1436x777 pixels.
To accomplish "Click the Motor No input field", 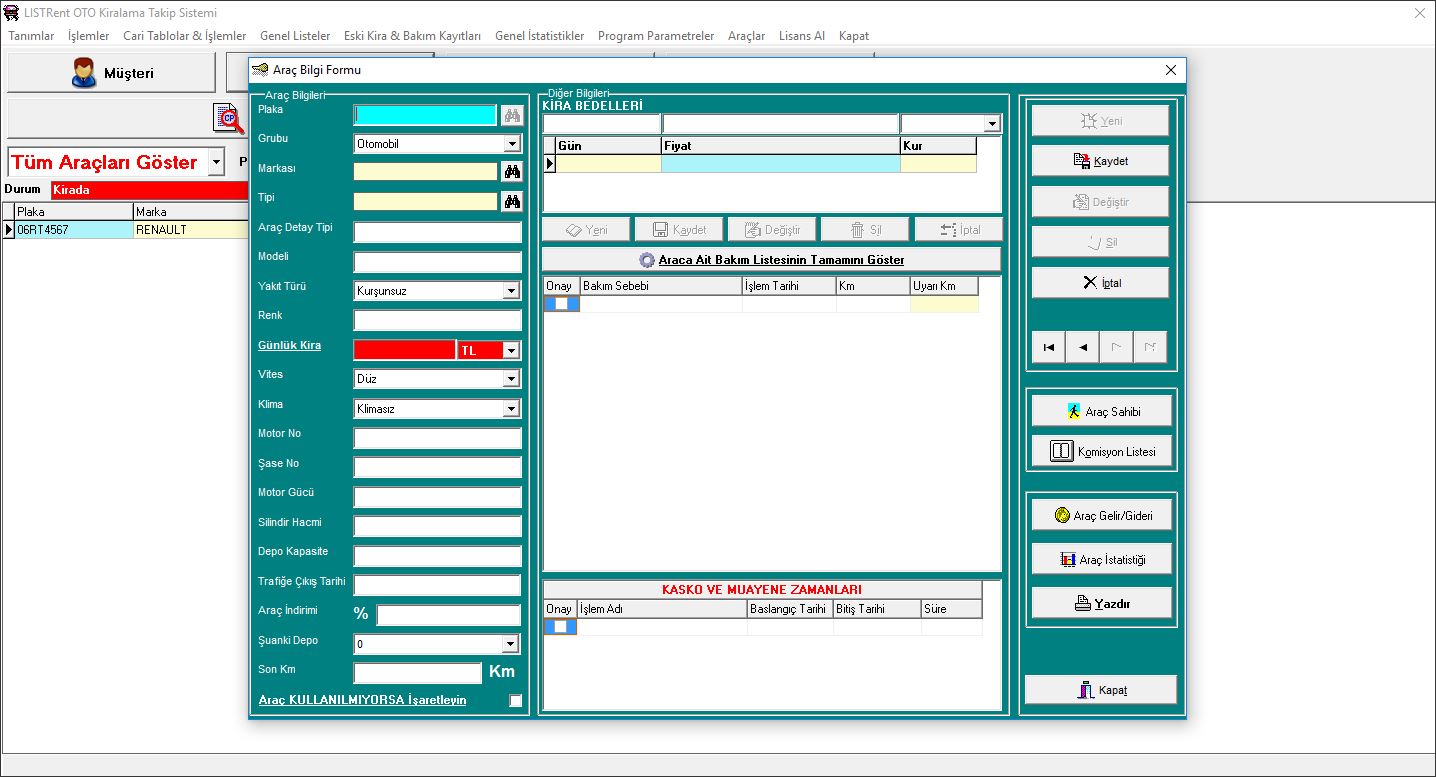I will (x=437, y=438).
